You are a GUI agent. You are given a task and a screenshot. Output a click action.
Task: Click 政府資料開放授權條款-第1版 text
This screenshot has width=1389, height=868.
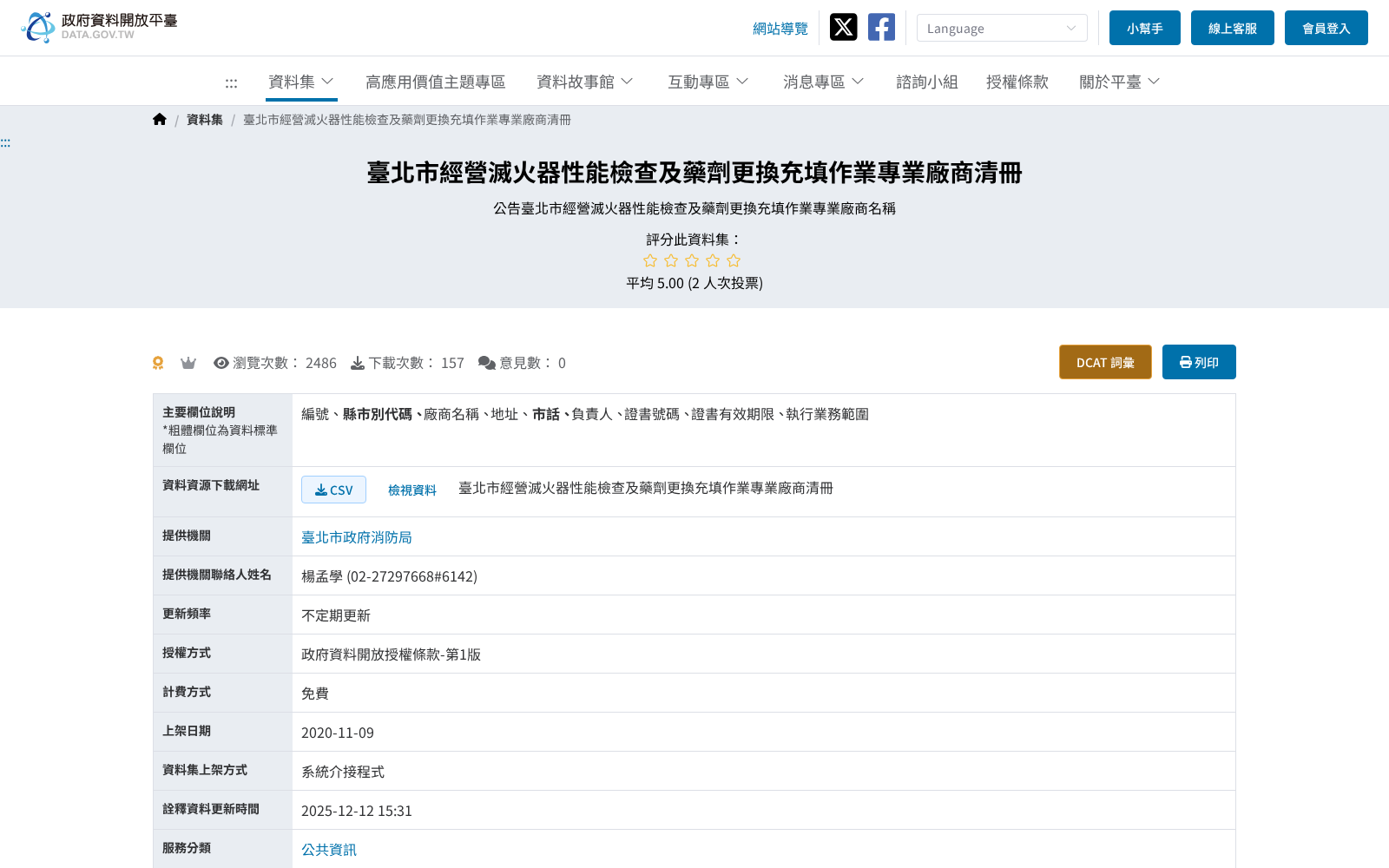pos(391,654)
